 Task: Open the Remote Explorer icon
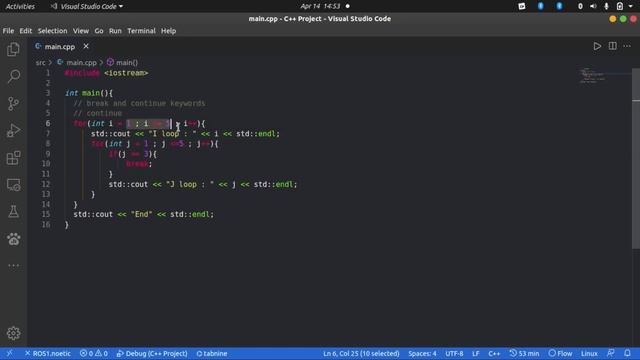[x=13, y=185]
